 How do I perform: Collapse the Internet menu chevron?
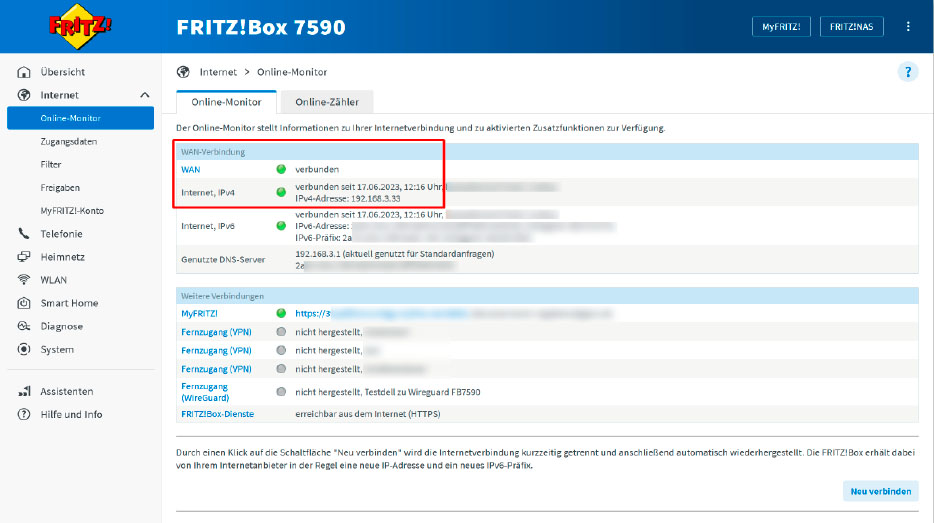click(x=145, y=95)
